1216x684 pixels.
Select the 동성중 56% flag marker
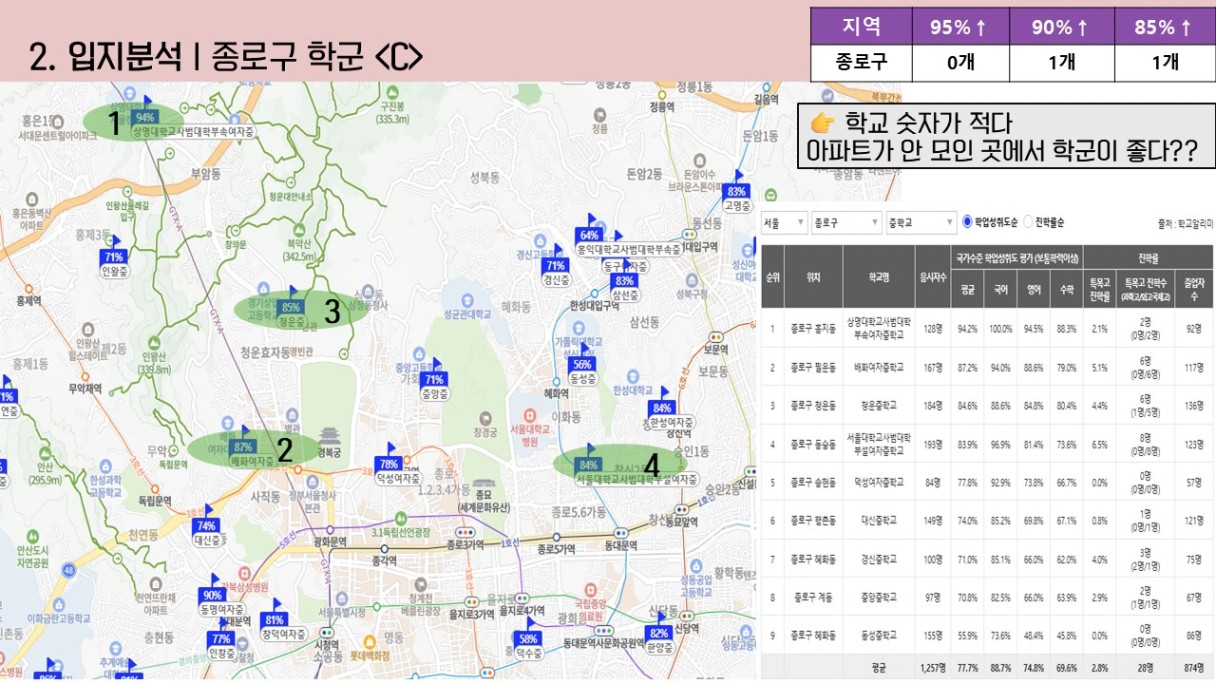[582, 364]
